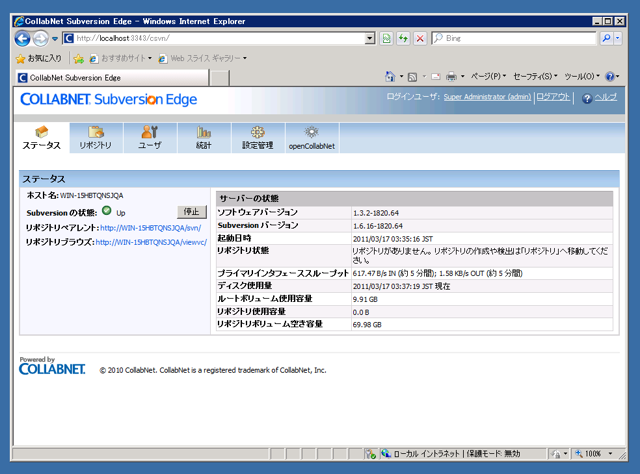Click the Home icon in command bar
Image resolution: width=640 pixels, height=474 pixels.
[x=390, y=76]
